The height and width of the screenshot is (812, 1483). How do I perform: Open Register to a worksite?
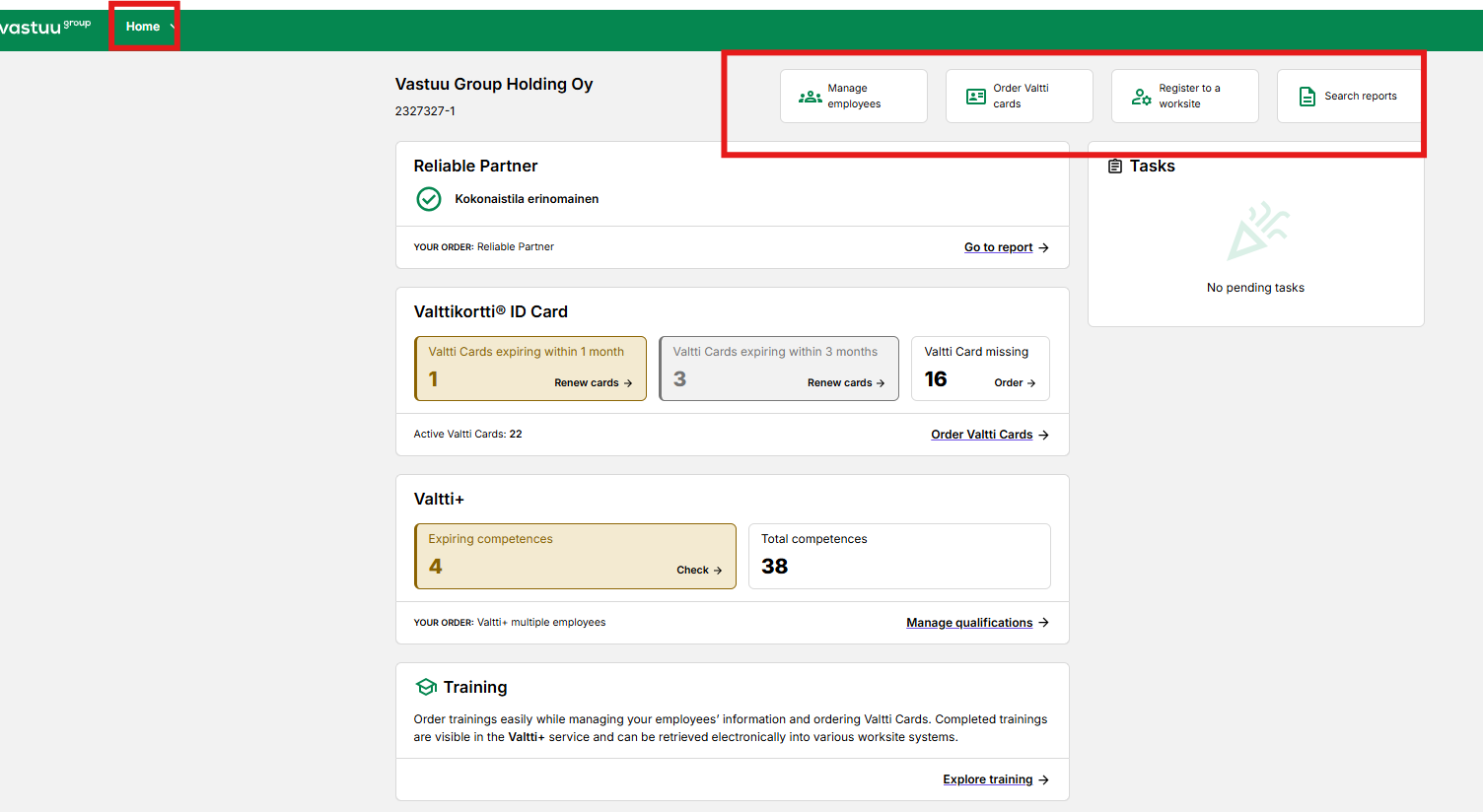(x=1185, y=97)
